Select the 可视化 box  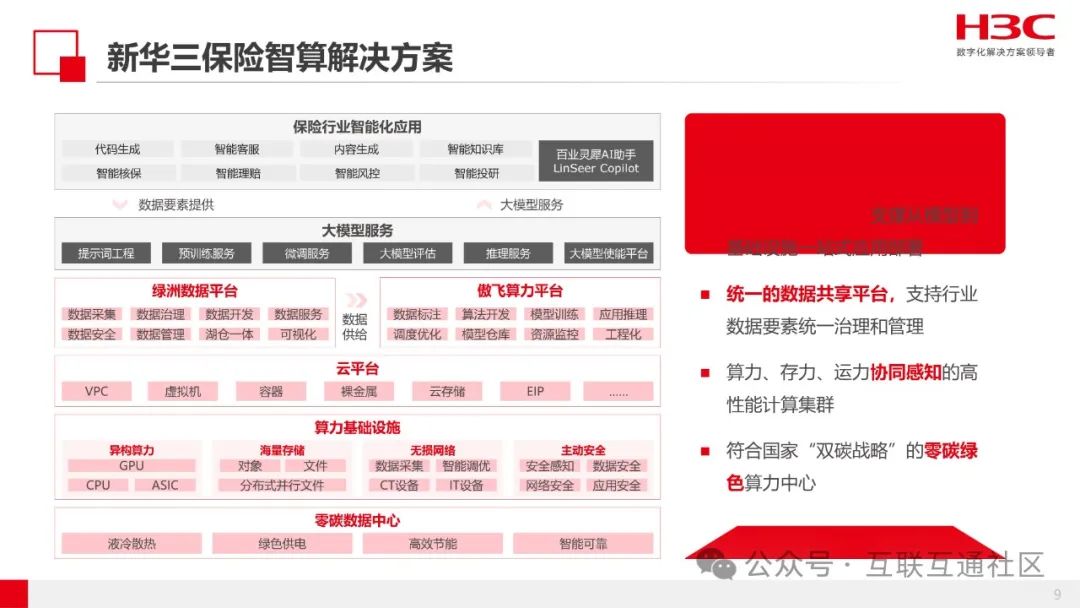(298, 334)
